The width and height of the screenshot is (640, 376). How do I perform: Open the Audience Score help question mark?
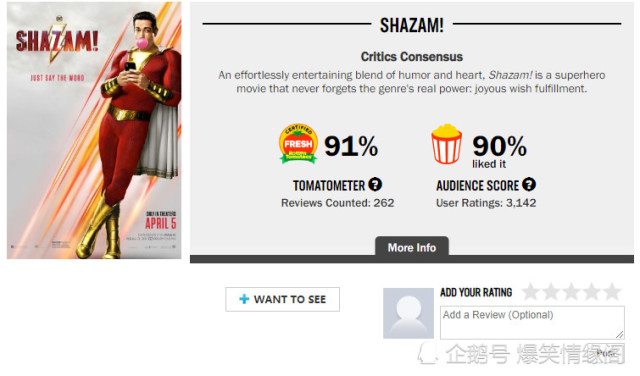[x=529, y=185]
